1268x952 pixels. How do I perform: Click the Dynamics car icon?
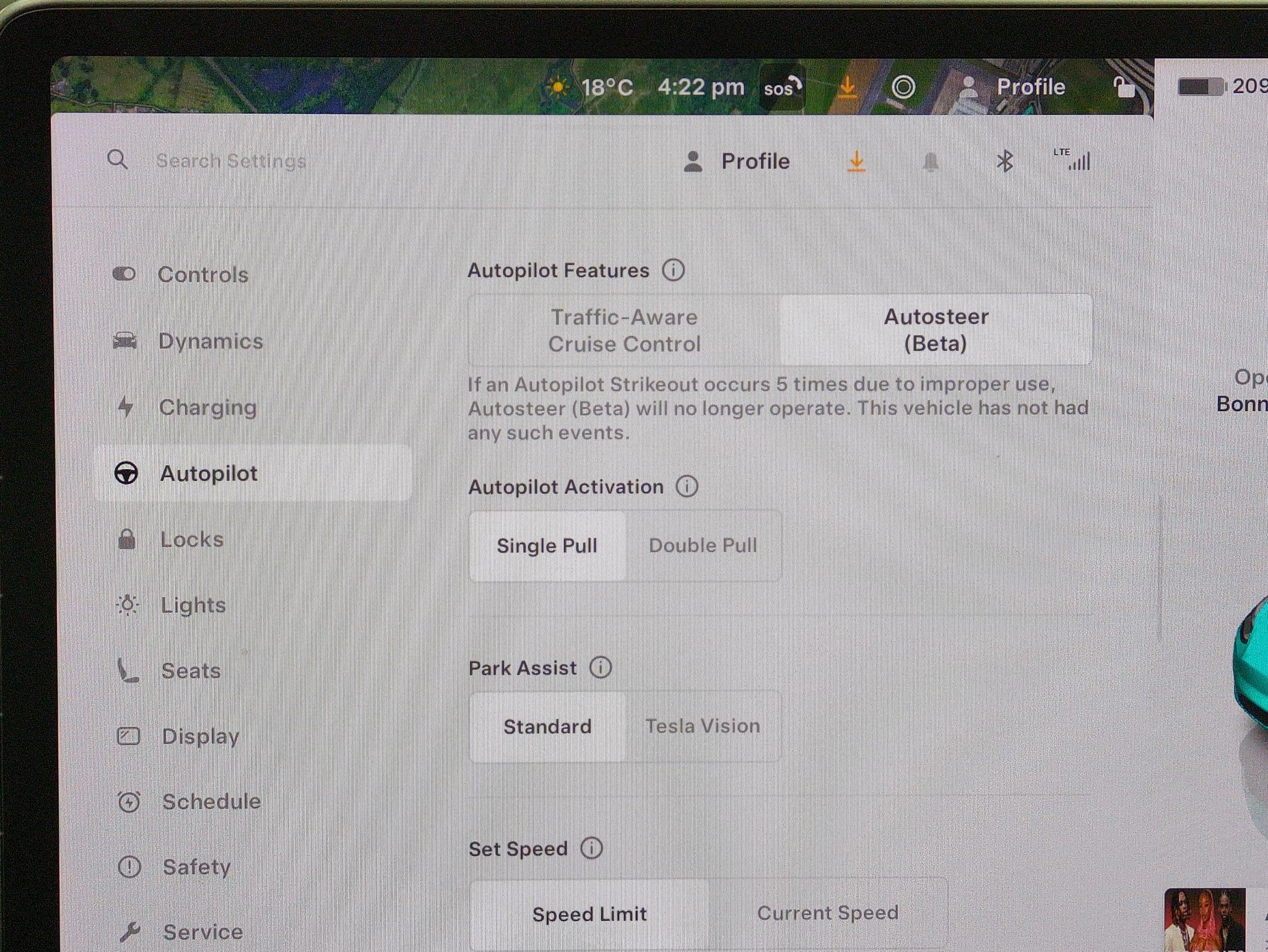click(124, 340)
